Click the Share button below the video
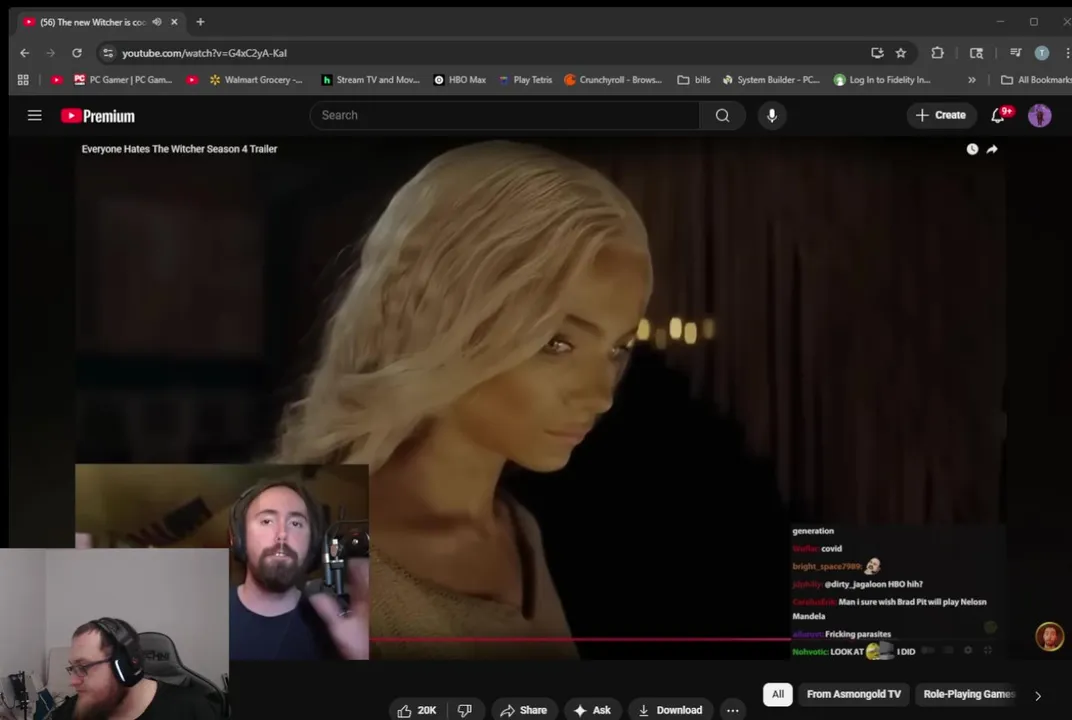 524,710
